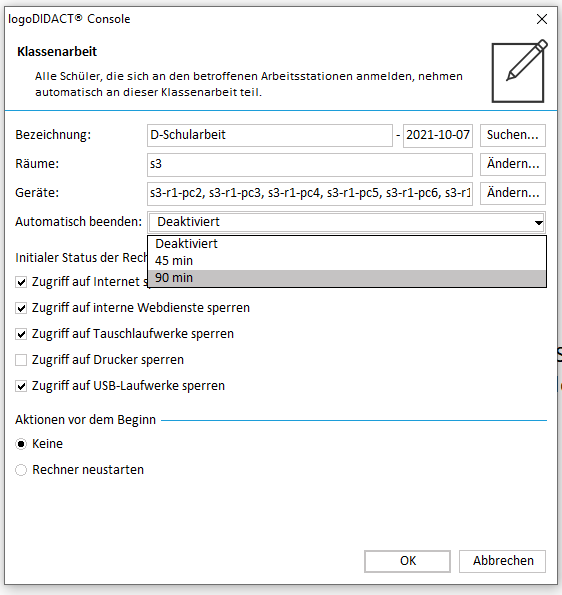This screenshot has width=562, height=595.
Task: Click the Automatisch beenden combo box field
Action: tap(346, 222)
